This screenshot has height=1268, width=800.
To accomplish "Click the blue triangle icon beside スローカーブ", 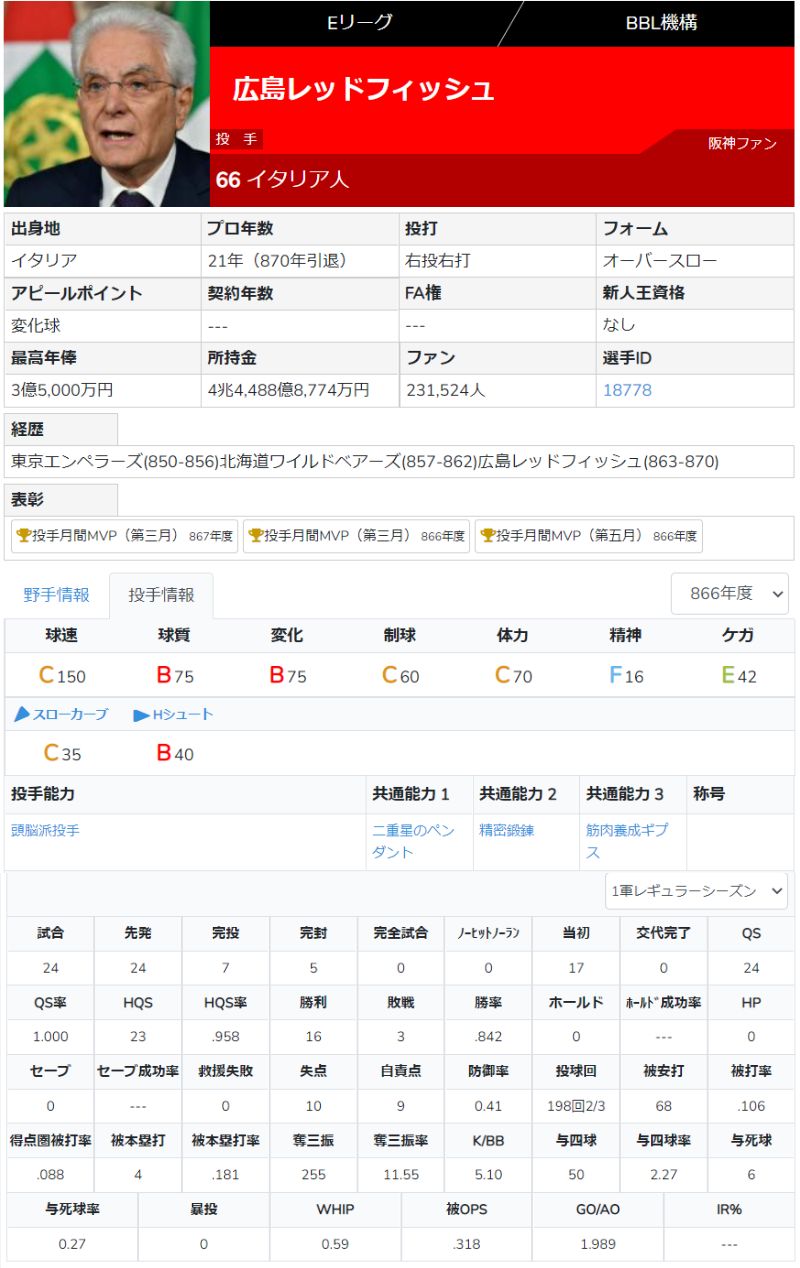I will pos(22,715).
